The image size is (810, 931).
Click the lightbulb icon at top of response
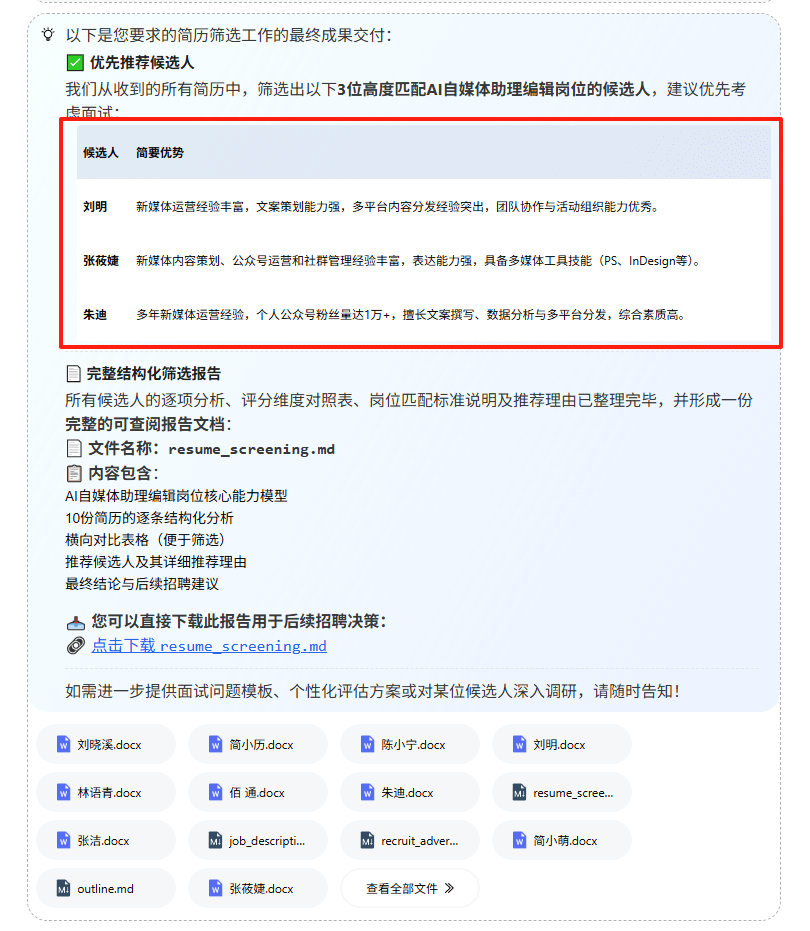pos(47,35)
